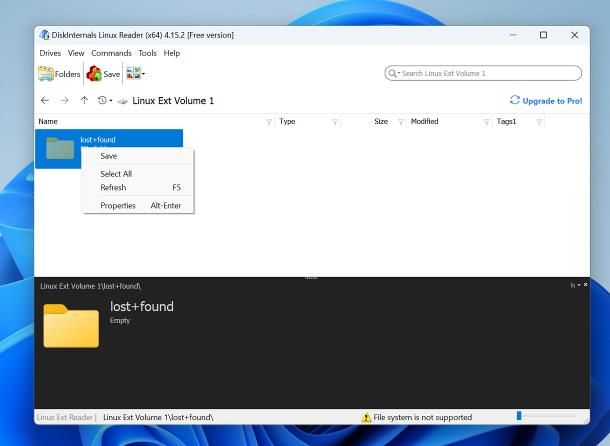This screenshot has width=610, height=446.
Task: Click the preview panel splitter grip
Action: 311,278
